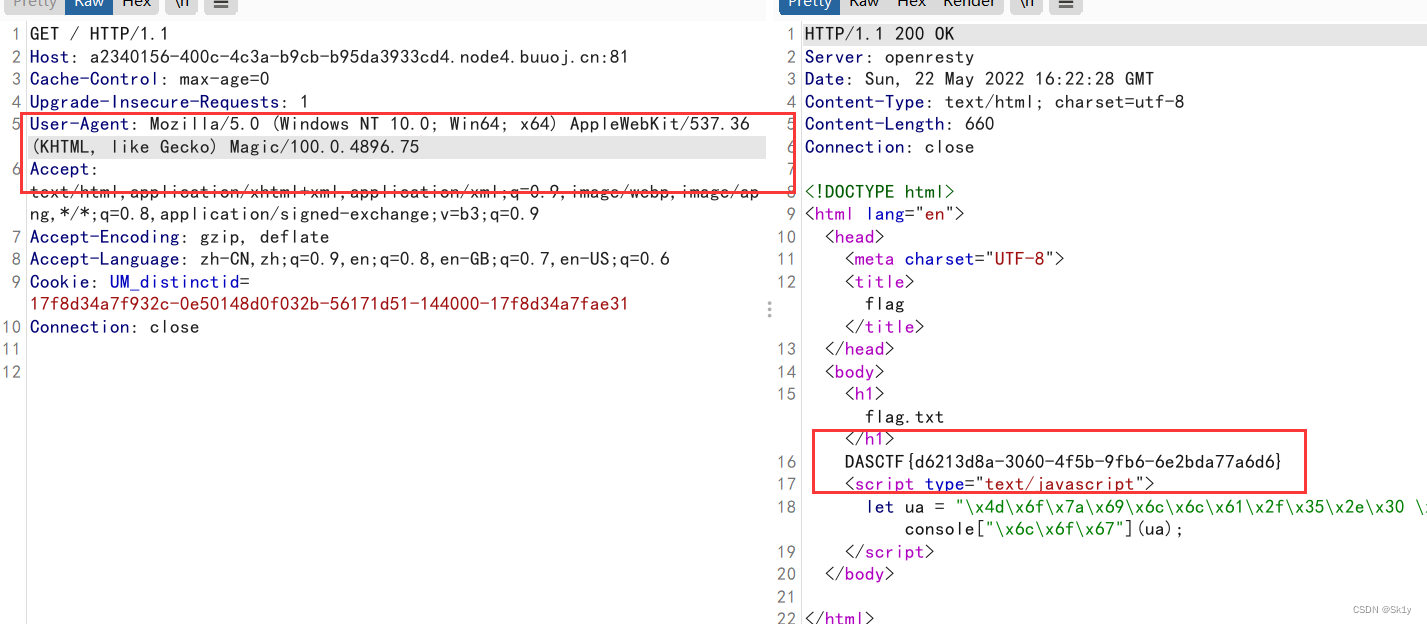
Task: Click the 'let ua =' JavaScript line
Action: [1146, 507]
